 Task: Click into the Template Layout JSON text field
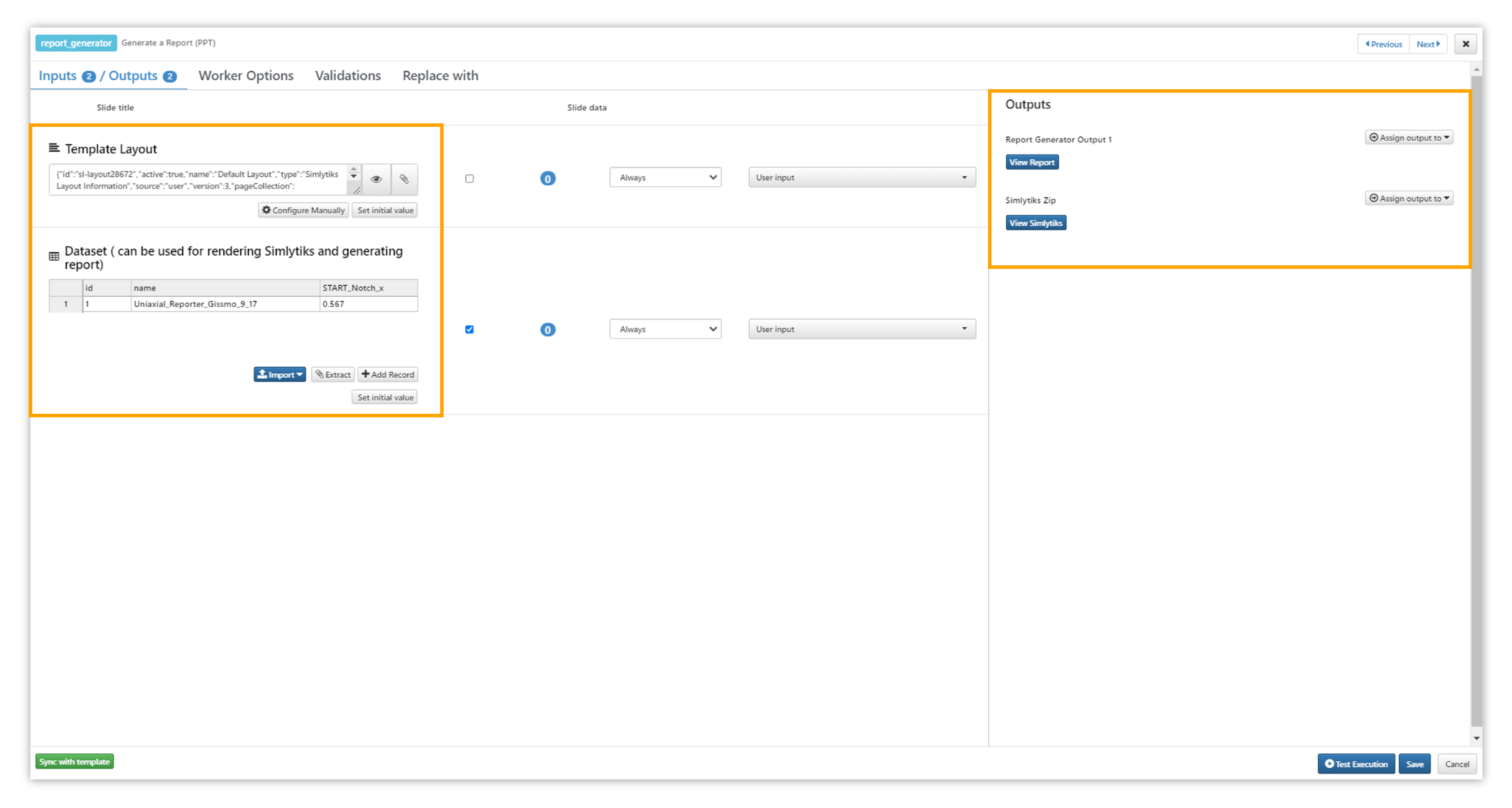point(198,180)
